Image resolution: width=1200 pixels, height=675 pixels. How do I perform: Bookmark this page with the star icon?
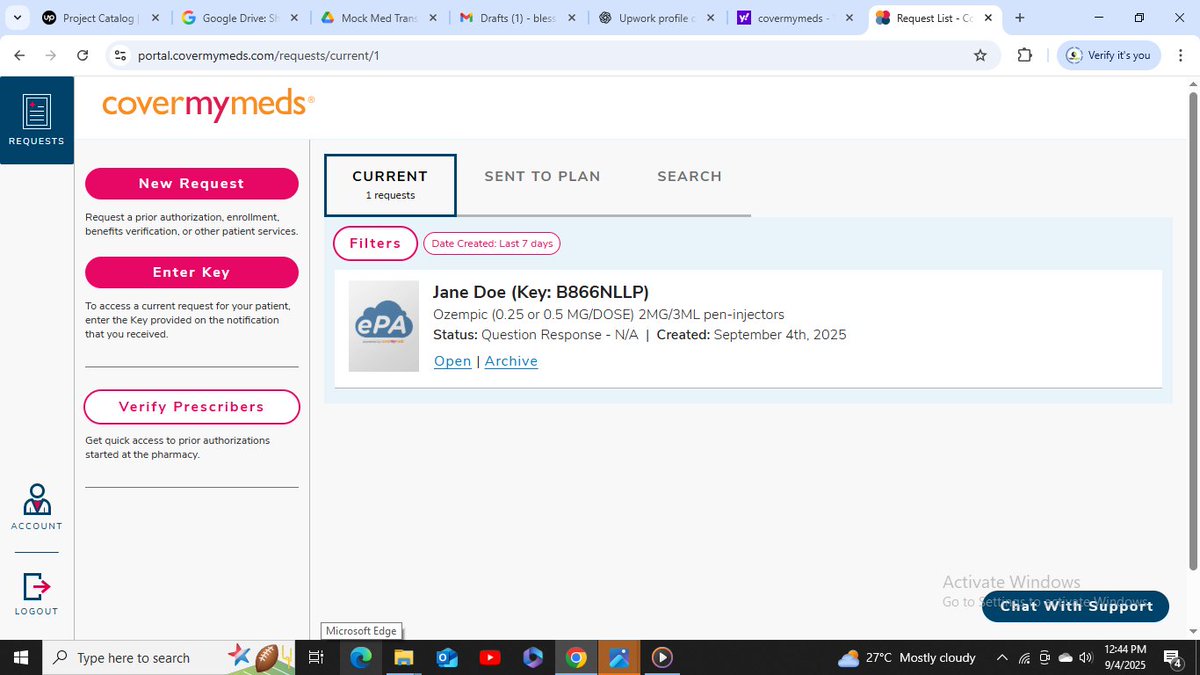980,56
